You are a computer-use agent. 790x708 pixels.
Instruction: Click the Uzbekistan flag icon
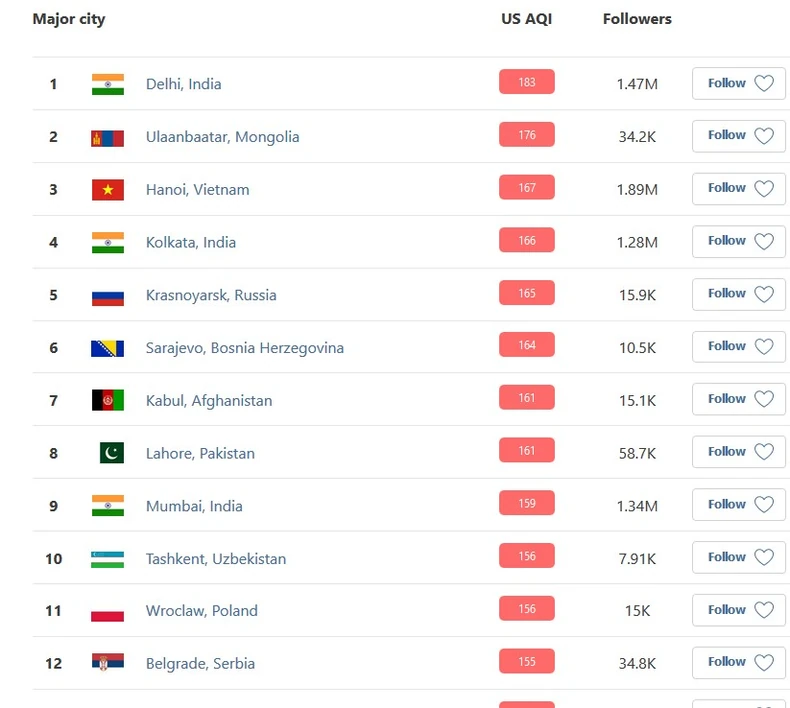[107, 559]
